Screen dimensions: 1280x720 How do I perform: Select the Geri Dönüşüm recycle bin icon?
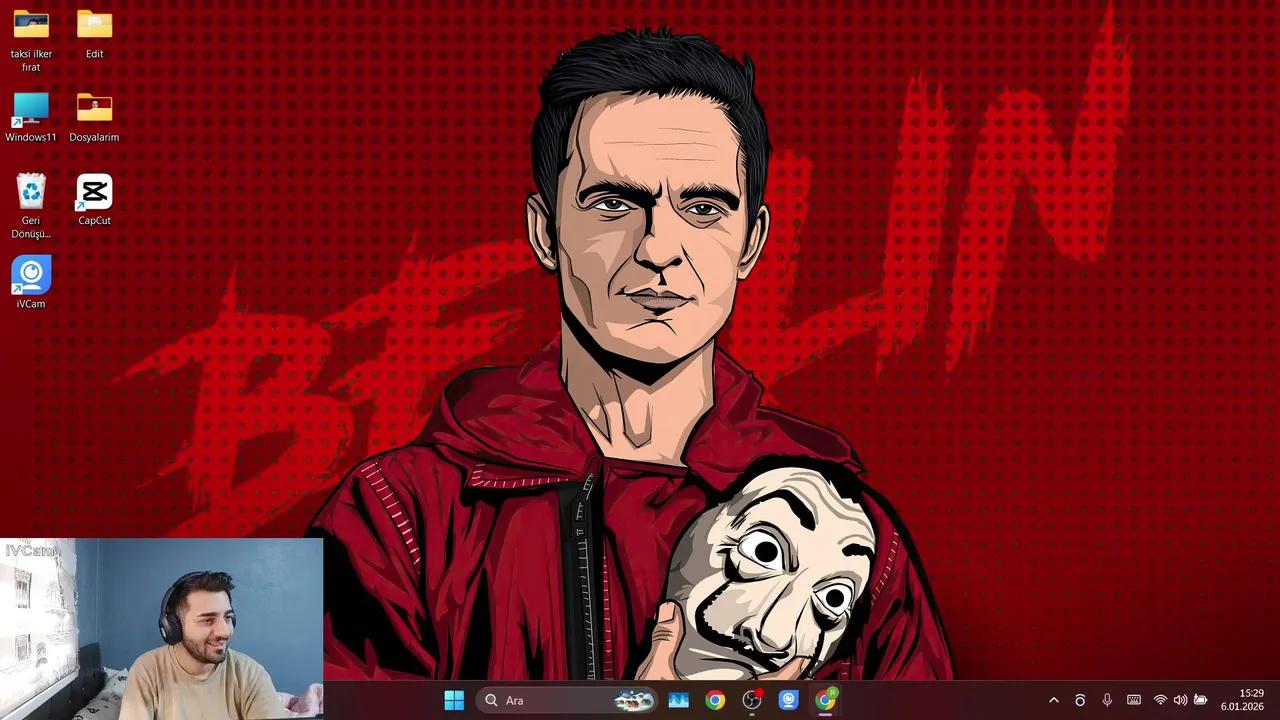[x=31, y=206]
